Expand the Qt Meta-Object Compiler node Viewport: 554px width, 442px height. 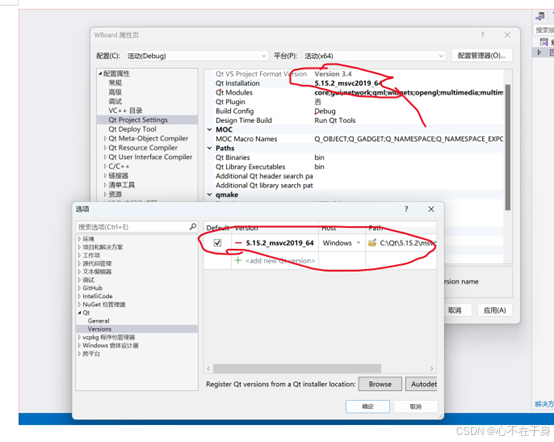105,139
